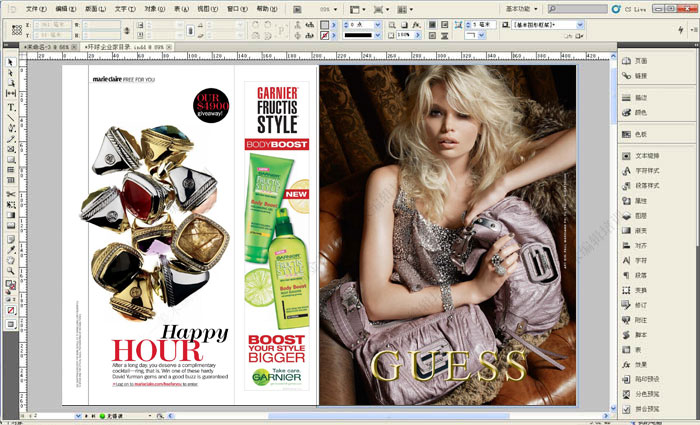Click Apply None swatch in tools panel

click(11, 310)
